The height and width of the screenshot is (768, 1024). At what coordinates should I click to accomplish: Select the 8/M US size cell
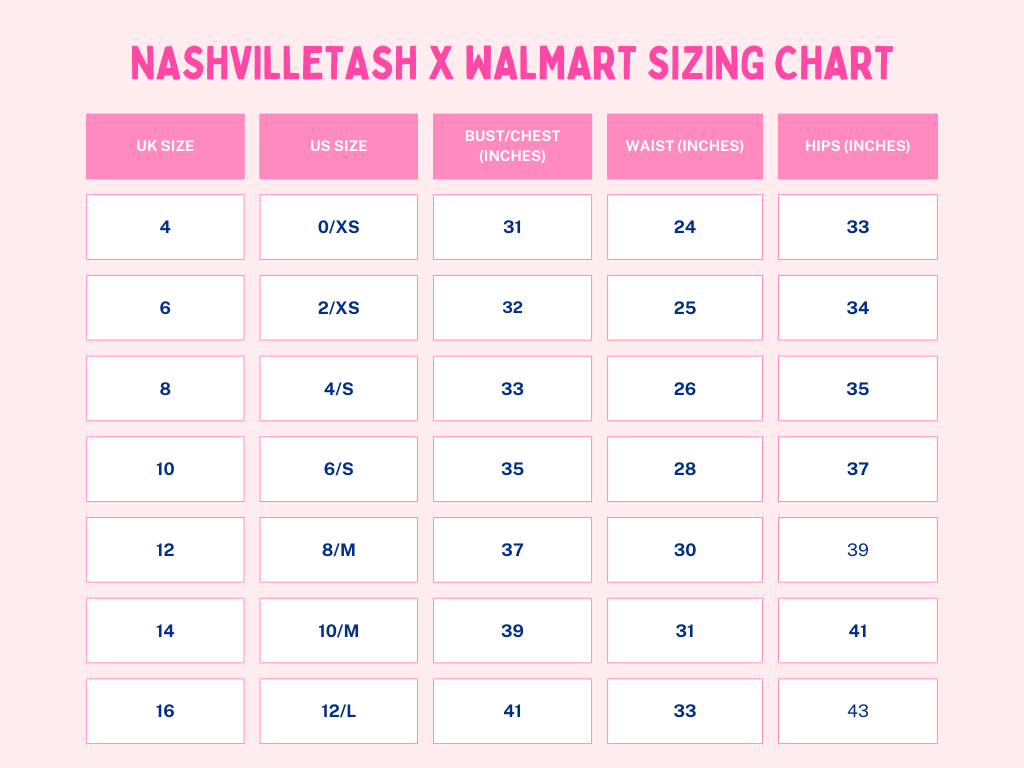338,550
